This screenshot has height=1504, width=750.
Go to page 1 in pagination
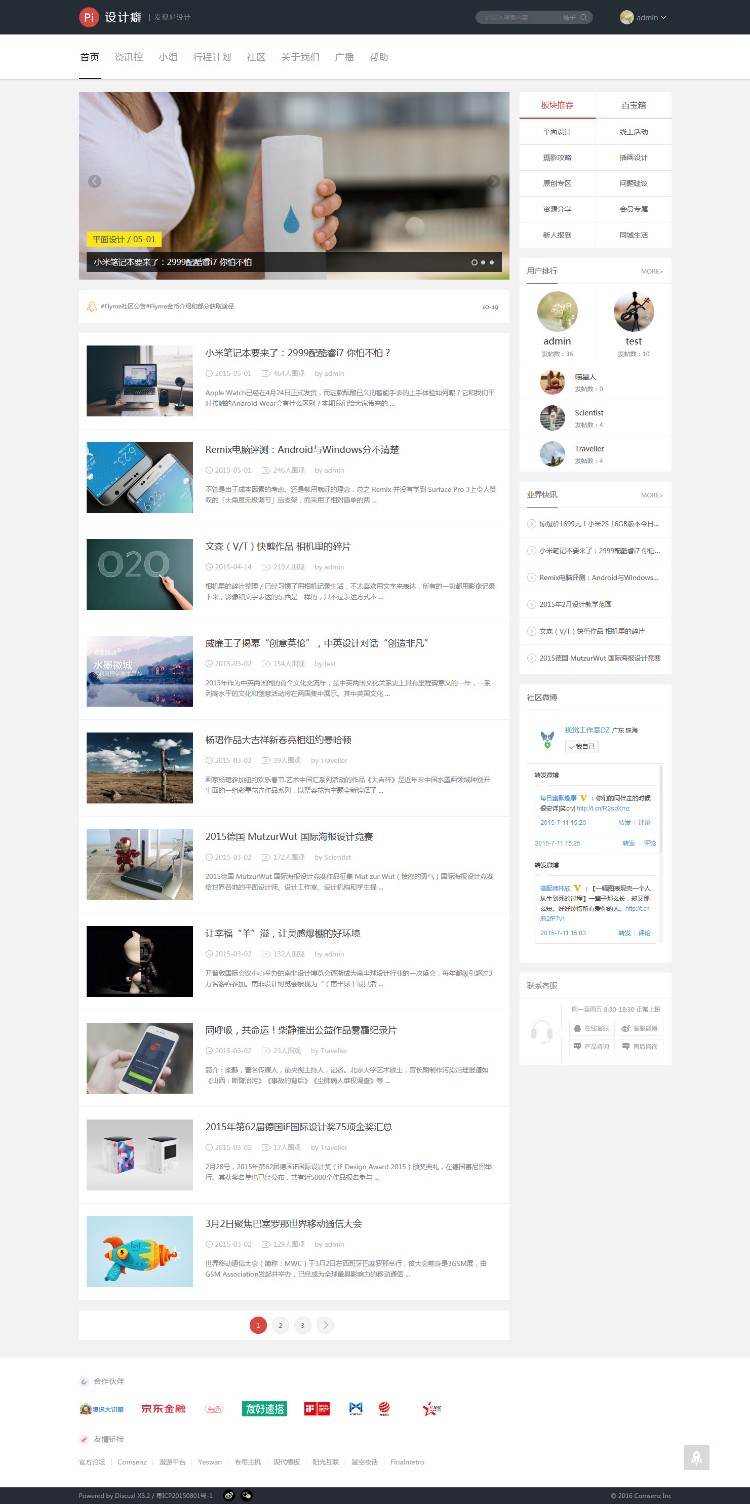coord(258,1325)
